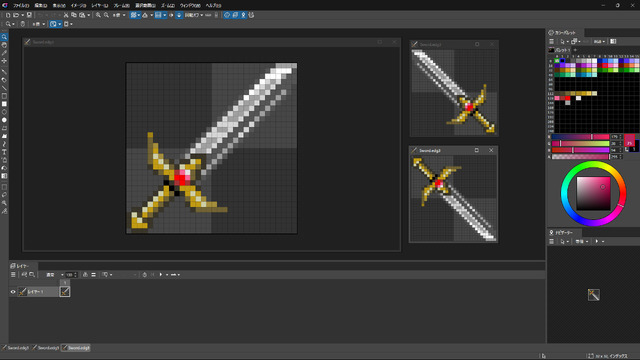The height and width of the screenshot is (360, 640).
Task: Select the hand pan tool in left toolbox
Action: coord(4,45)
